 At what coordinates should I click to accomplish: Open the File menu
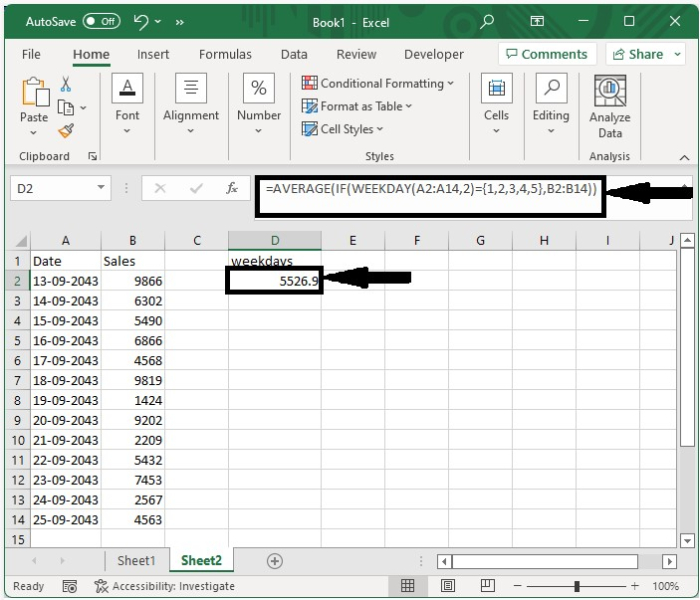point(31,54)
